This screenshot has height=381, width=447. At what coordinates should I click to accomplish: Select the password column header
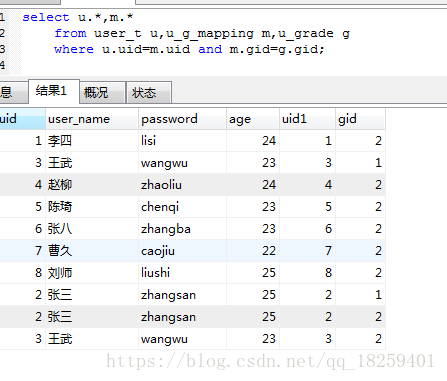(182, 119)
